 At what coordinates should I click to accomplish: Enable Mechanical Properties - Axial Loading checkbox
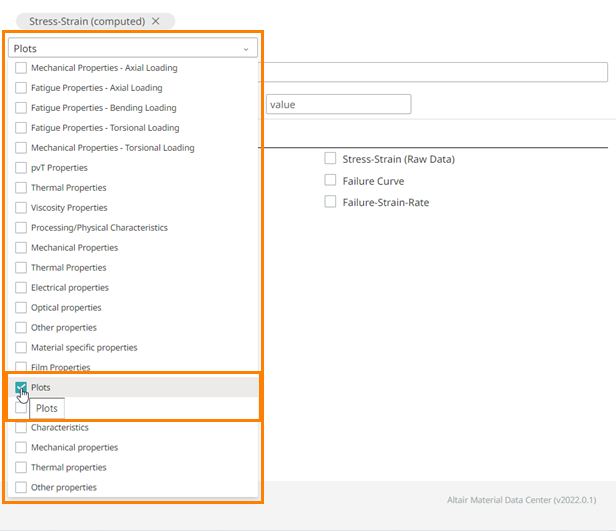click(x=21, y=68)
